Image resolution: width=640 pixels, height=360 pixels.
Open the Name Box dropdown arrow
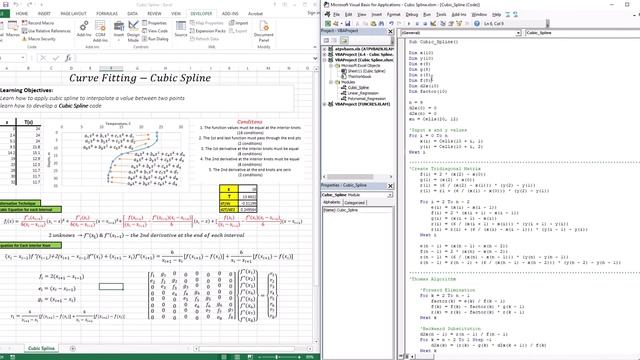pyautogui.click(x=22, y=58)
